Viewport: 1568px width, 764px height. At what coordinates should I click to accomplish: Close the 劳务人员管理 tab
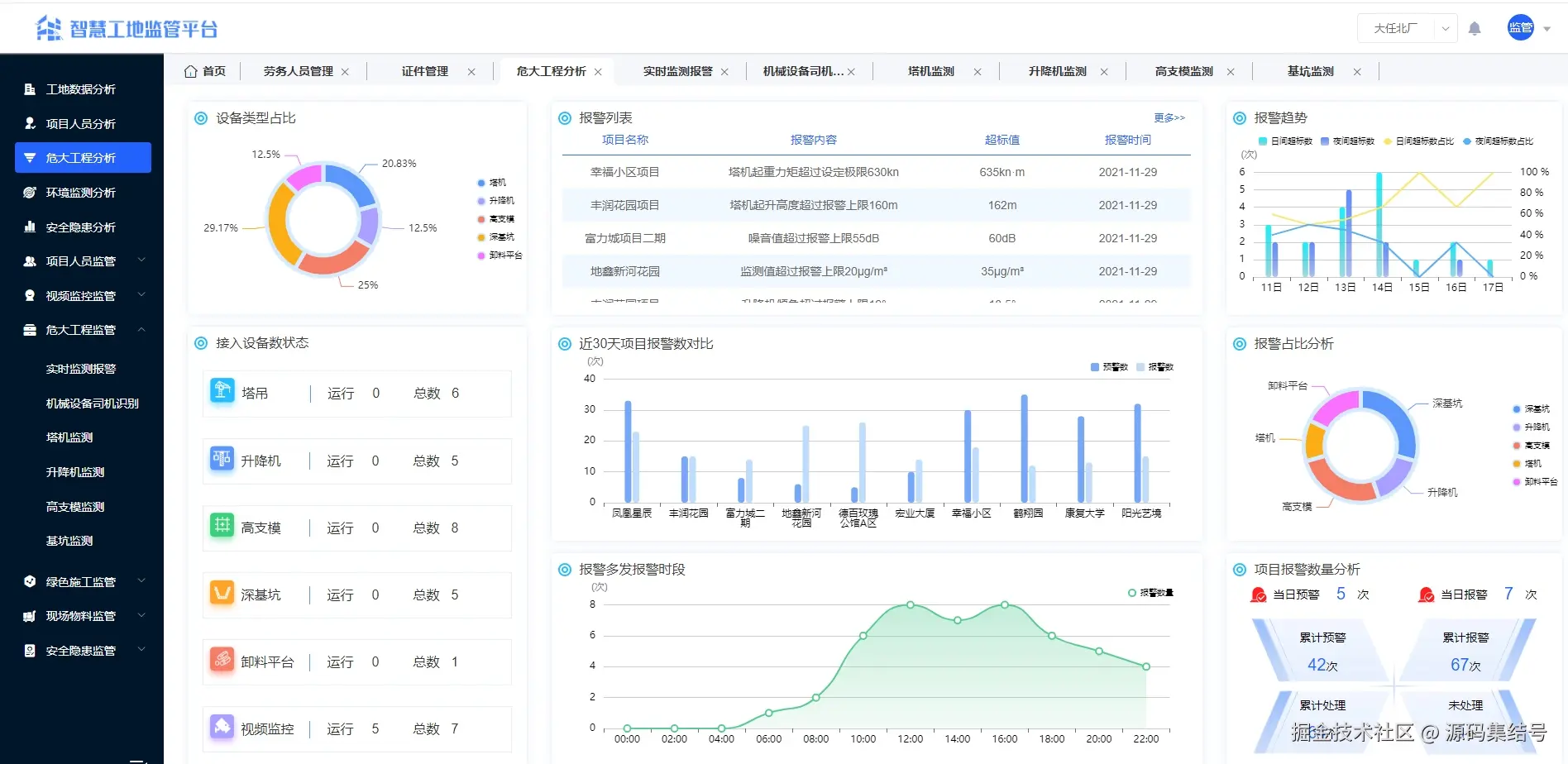point(345,72)
